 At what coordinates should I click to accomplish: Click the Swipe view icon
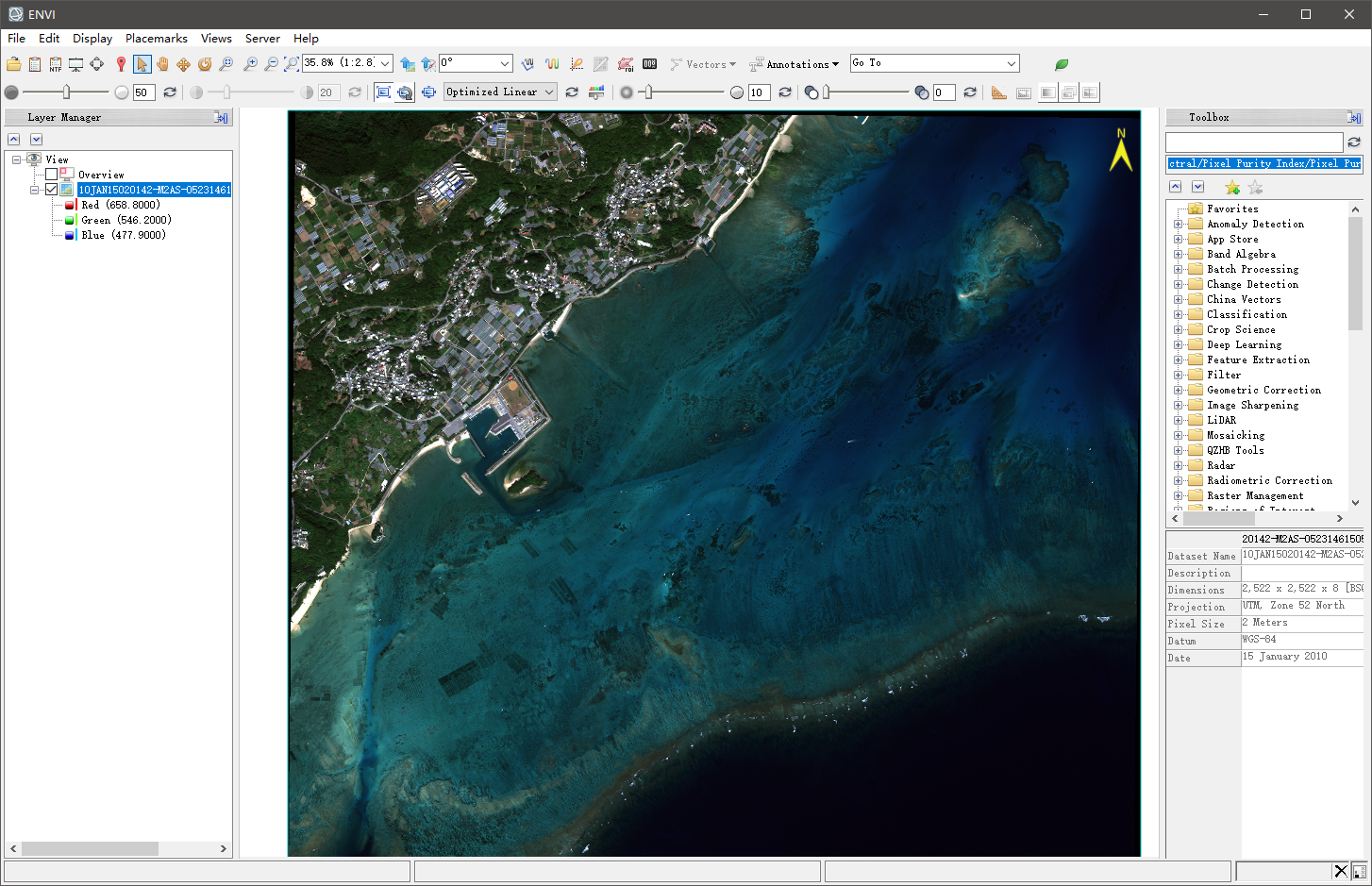1091,92
